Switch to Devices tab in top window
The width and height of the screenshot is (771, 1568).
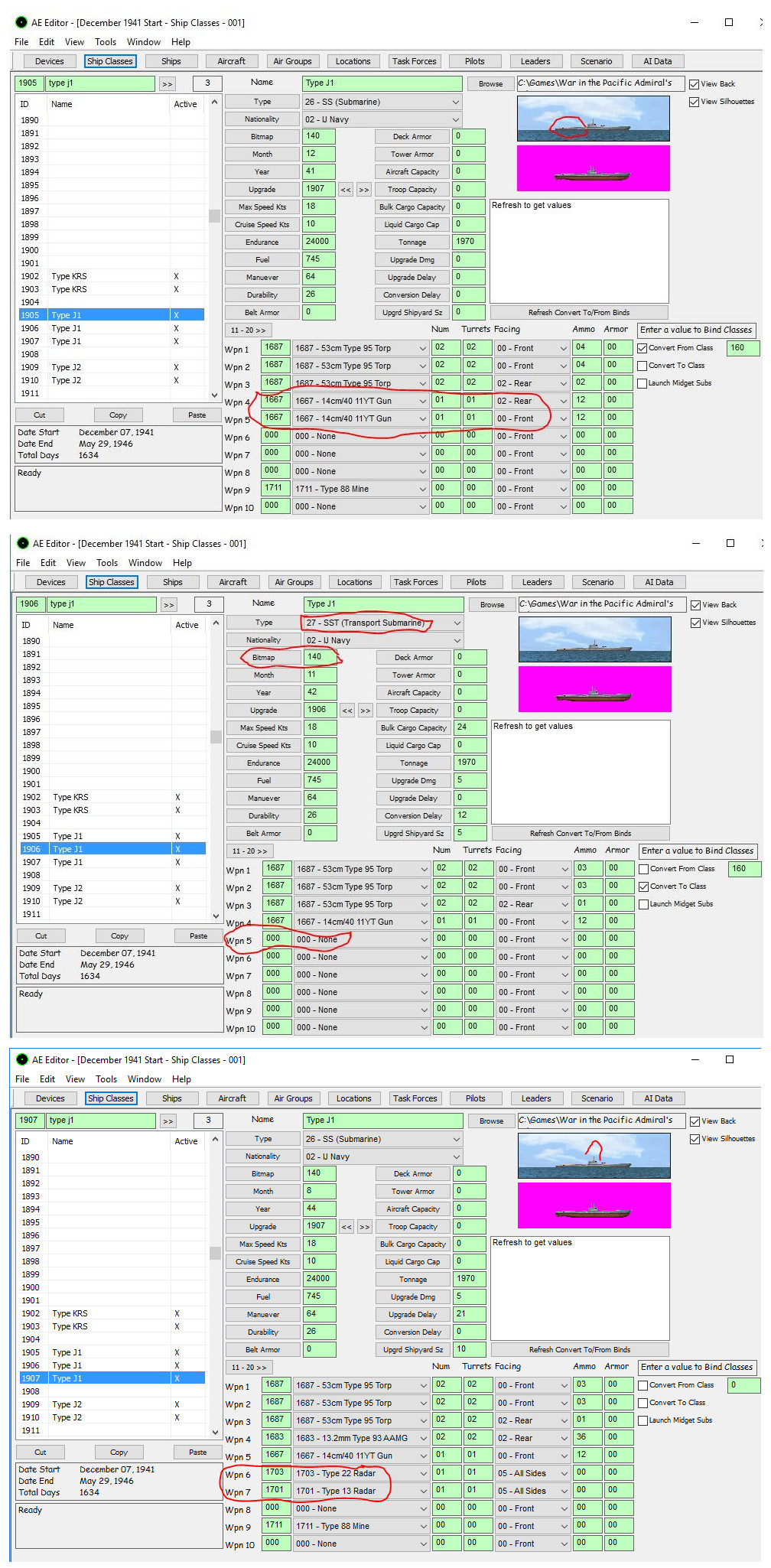[50, 61]
